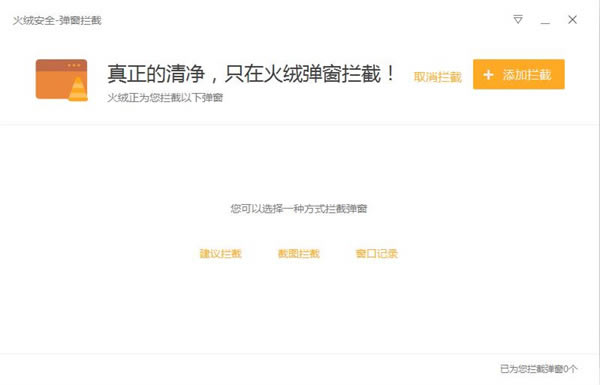Click the 添加拦截 label text
This screenshot has width=600, height=385.
coord(527,75)
